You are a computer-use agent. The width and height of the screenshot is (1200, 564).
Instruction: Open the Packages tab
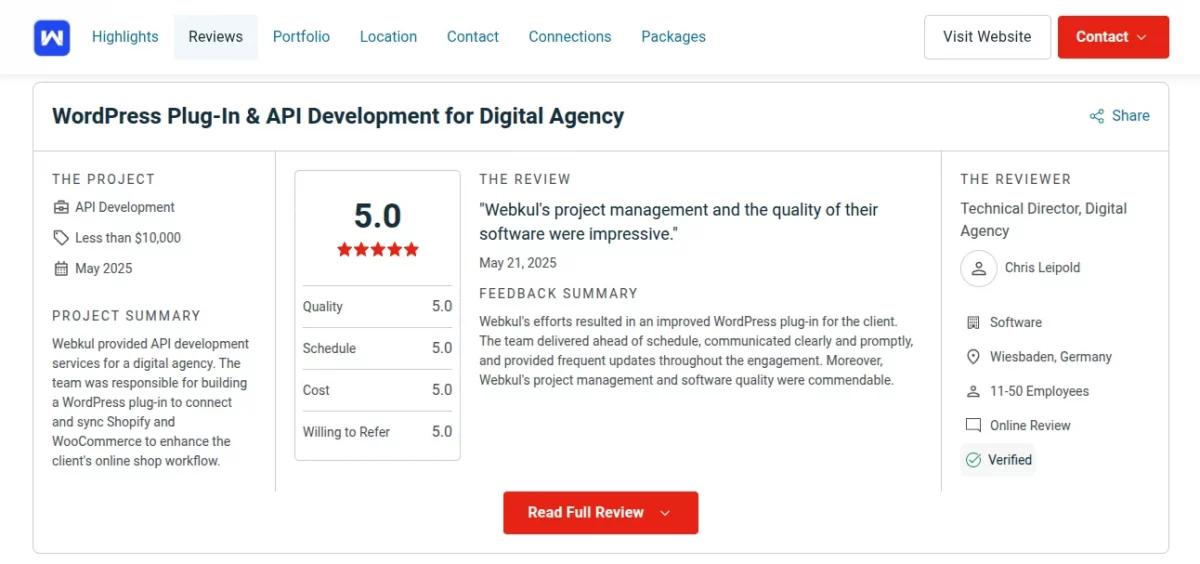[x=673, y=36]
